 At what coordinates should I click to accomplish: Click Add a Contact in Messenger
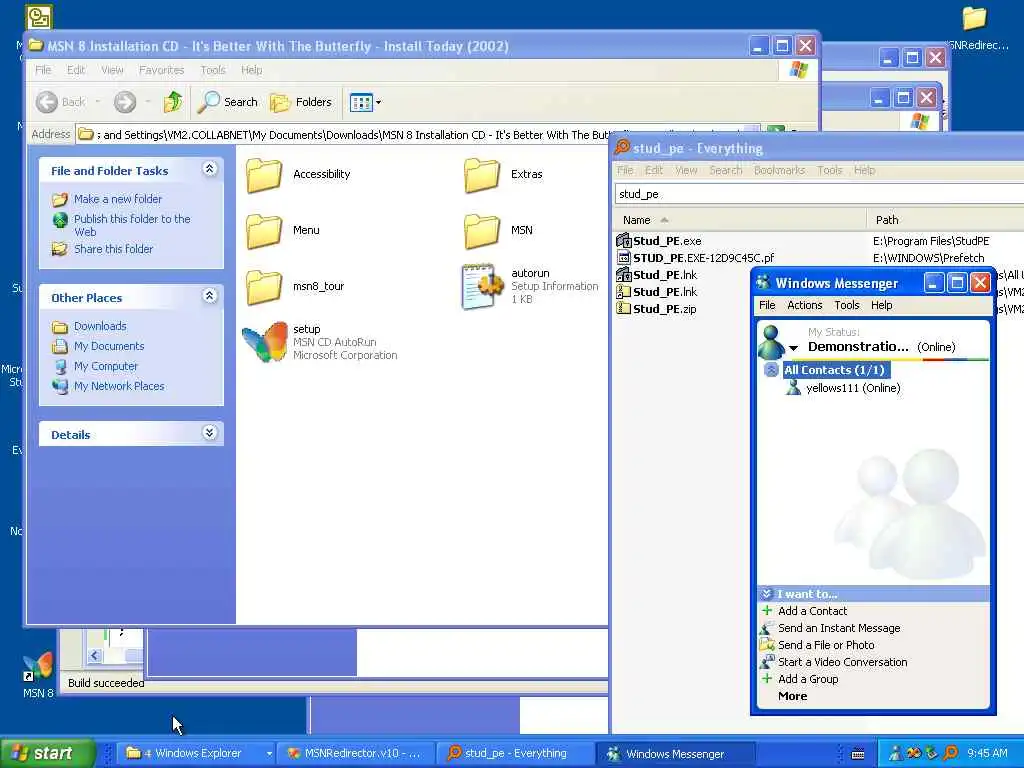pos(812,611)
